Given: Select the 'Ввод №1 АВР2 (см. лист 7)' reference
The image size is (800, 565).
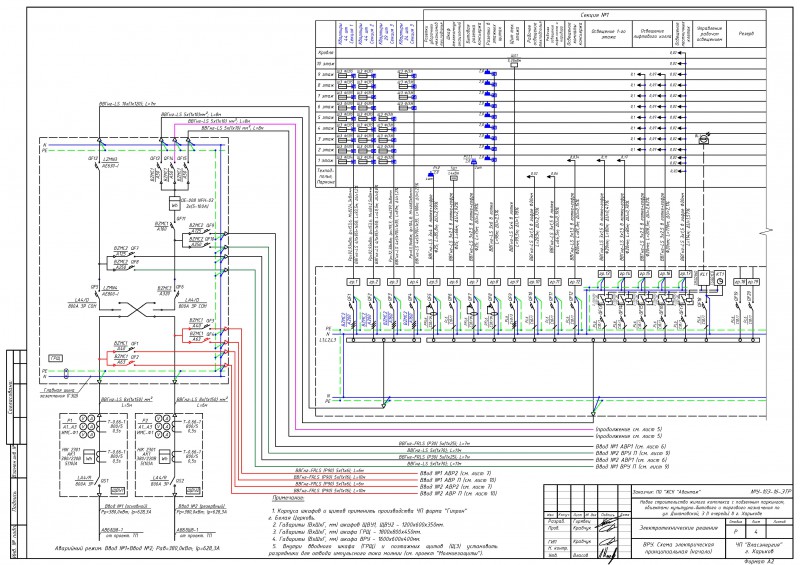Looking at the screenshot, I should click(455, 473).
